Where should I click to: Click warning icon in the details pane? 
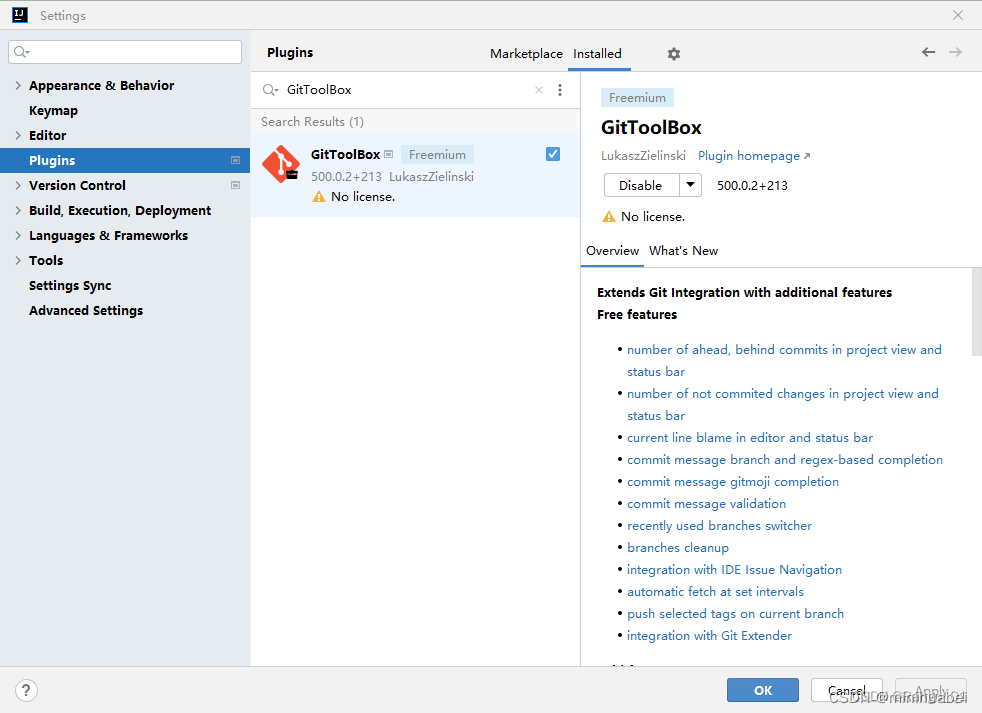coord(609,217)
